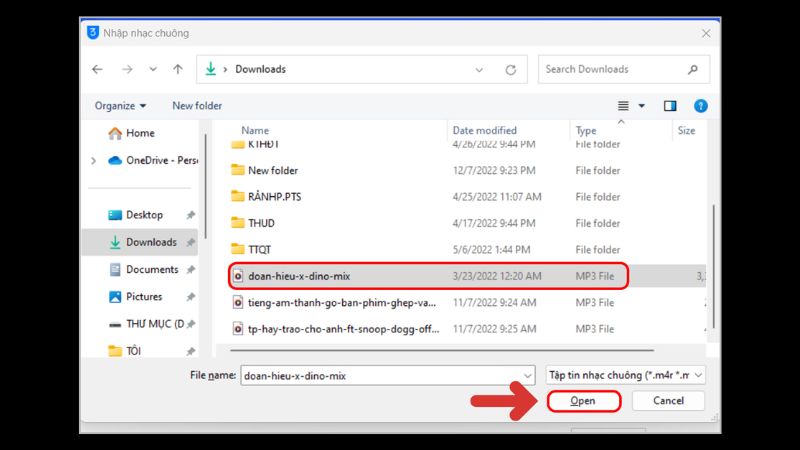Click the Back navigation arrow

(97, 69)
